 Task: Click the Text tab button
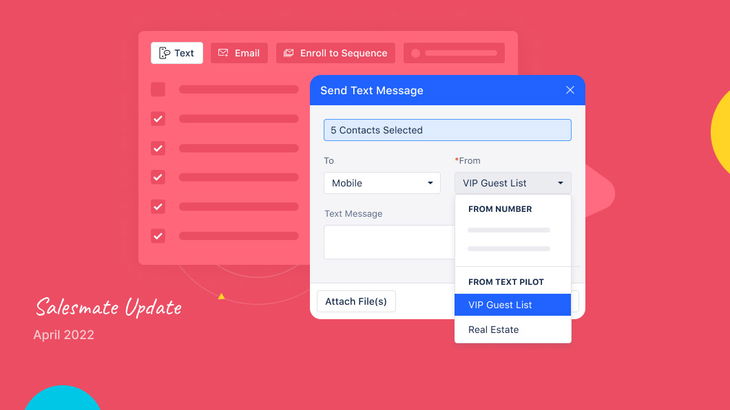[176, 53]
